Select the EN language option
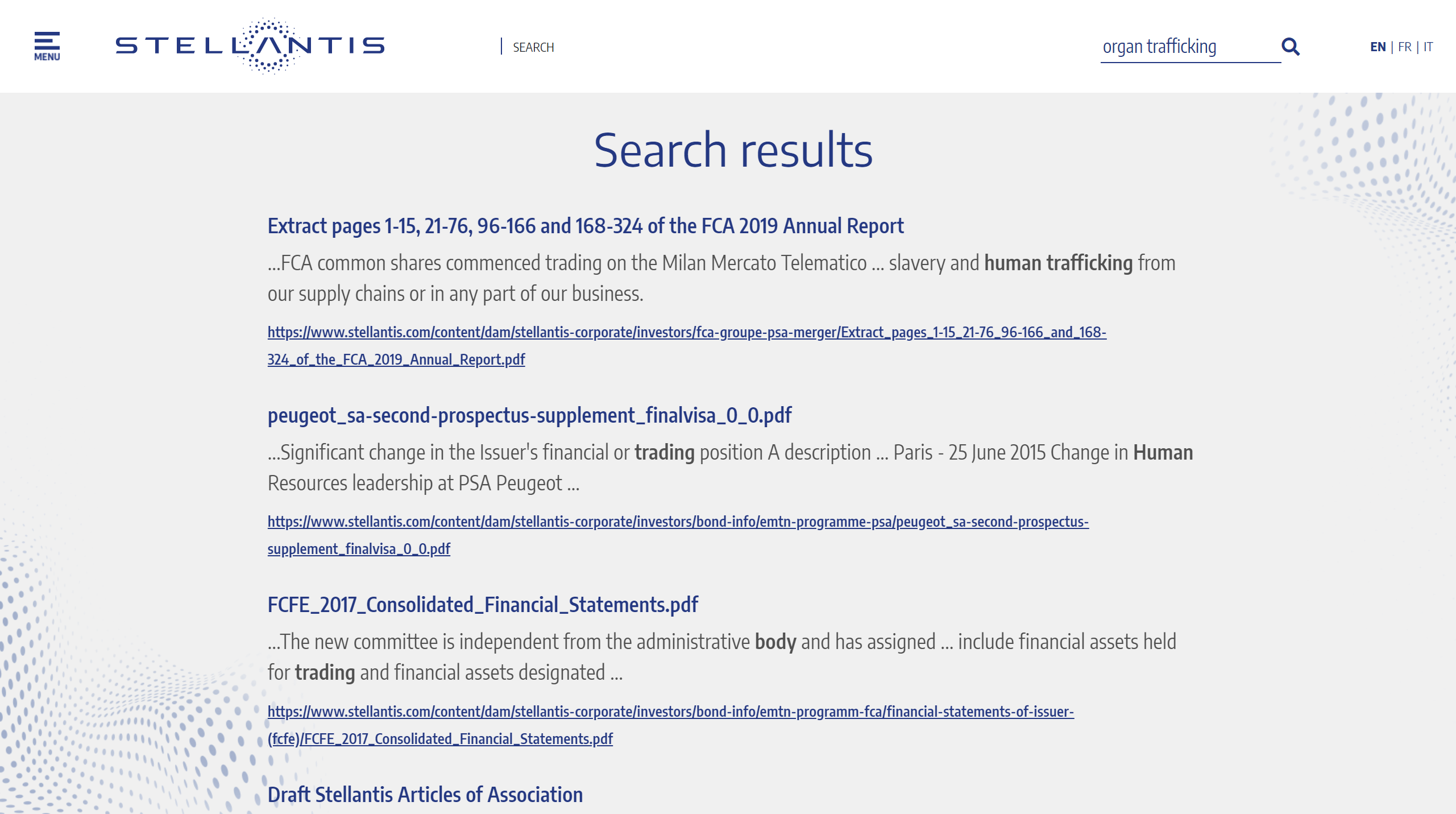Image resolution: width=1456 pixels, height=814 pixels. click(1378, 47)
